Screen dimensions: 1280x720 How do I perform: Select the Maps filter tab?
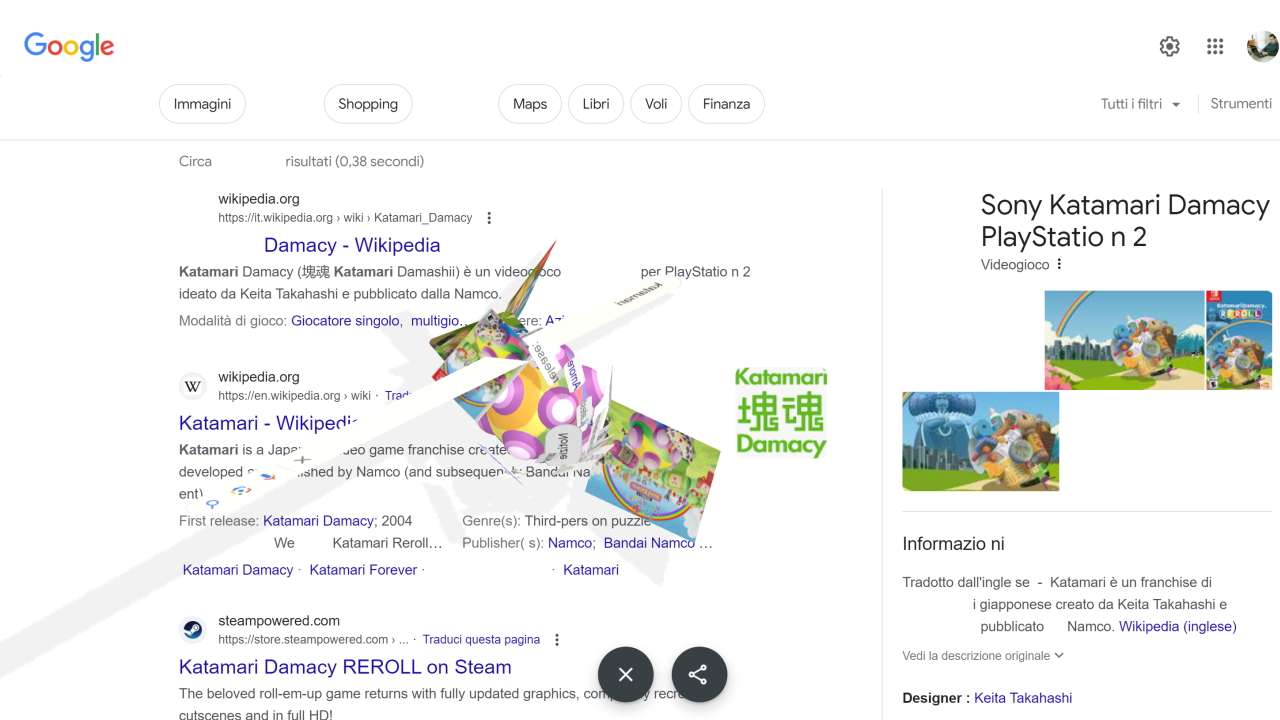530,104
